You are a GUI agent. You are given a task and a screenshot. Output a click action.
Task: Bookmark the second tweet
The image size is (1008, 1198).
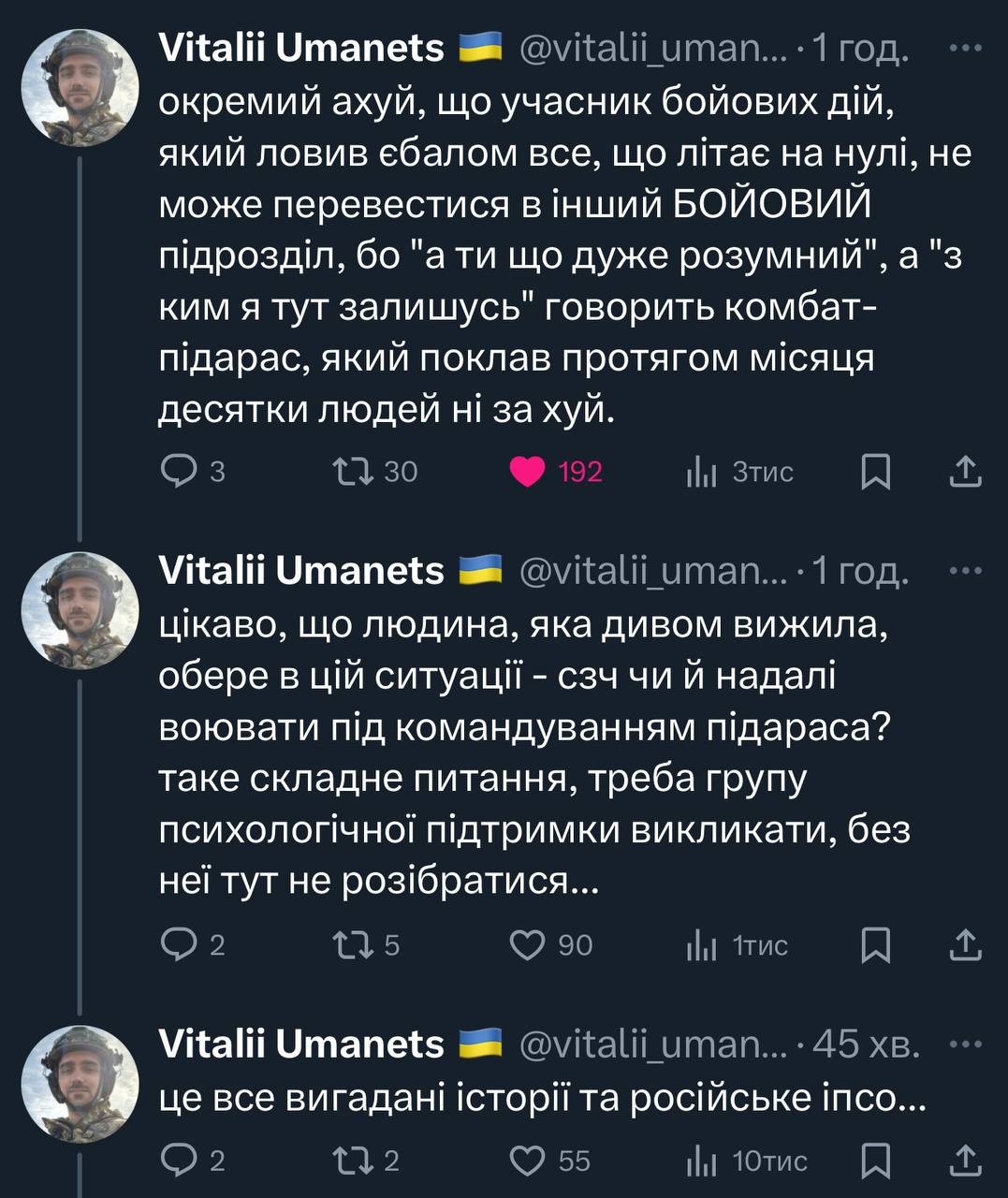pyautogui.click(x=875, y=945)
